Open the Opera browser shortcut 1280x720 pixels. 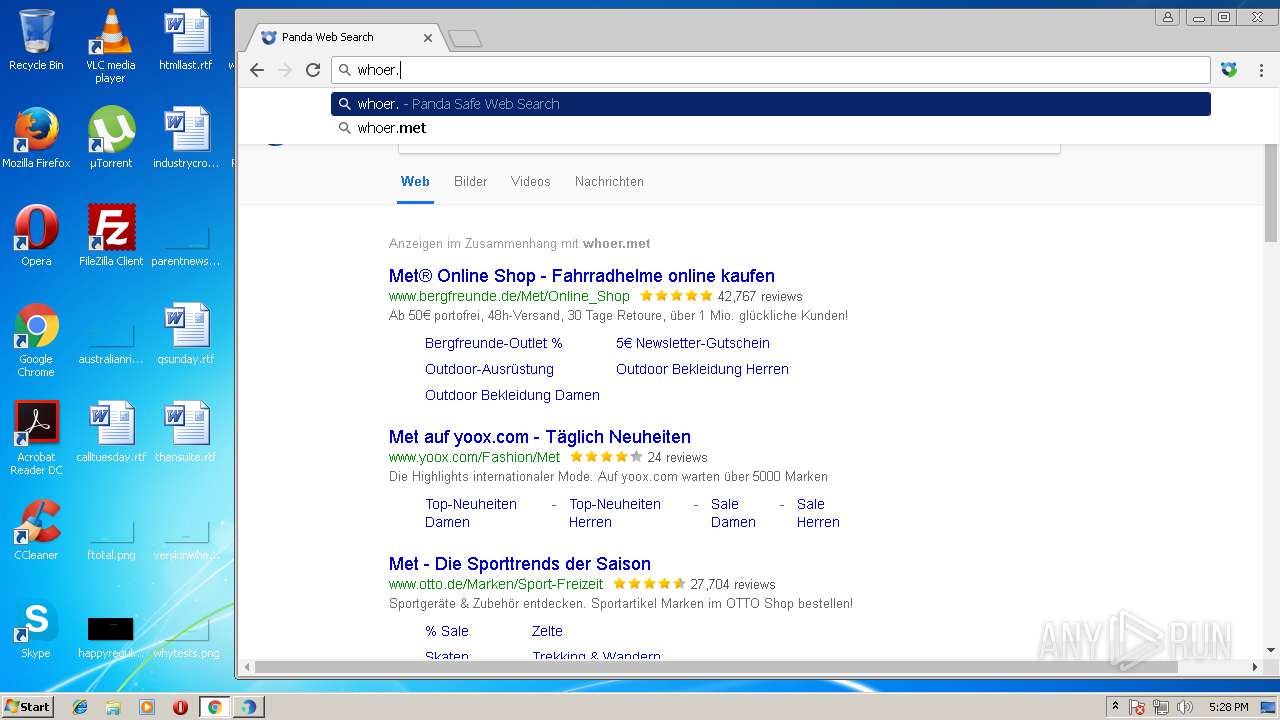click(36, 236)
